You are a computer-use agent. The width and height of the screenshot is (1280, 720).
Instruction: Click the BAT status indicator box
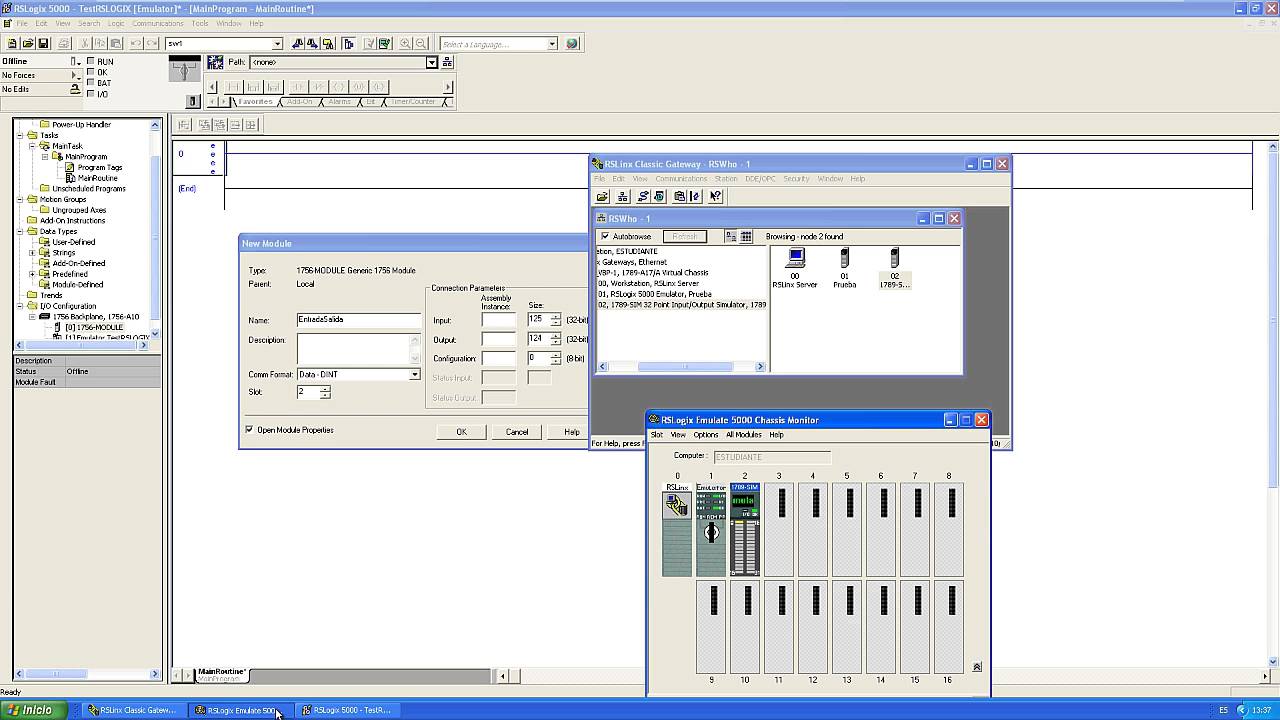click(x=91, y=84)
